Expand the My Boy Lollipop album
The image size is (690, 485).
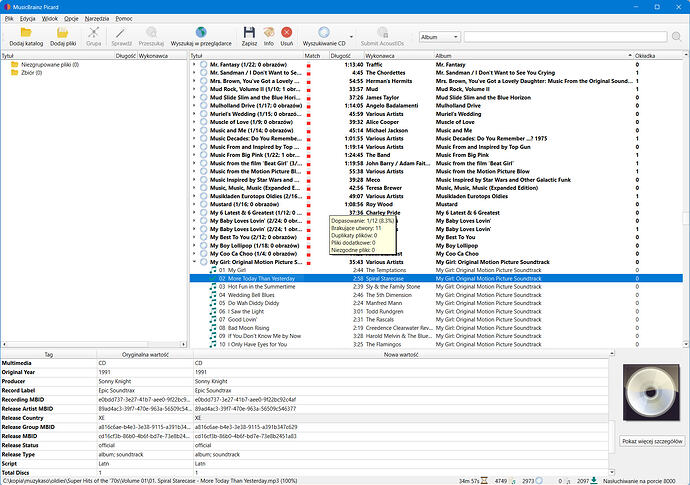[x=194, y=246]
